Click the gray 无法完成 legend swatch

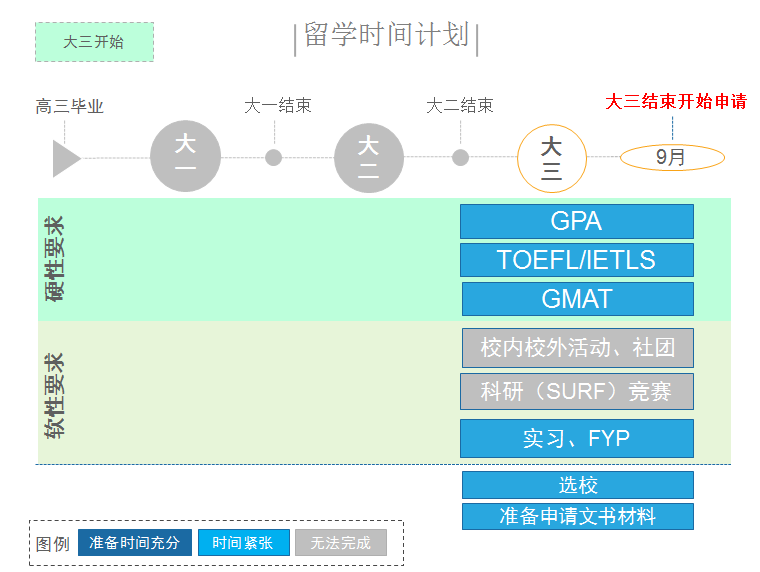pyautogui.click(x=341, y=542)
